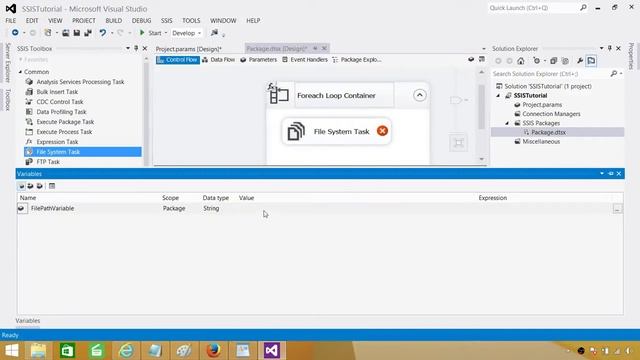
Task: Collapse the SSISTutorial project node
Action: click(x=498, y=96)
